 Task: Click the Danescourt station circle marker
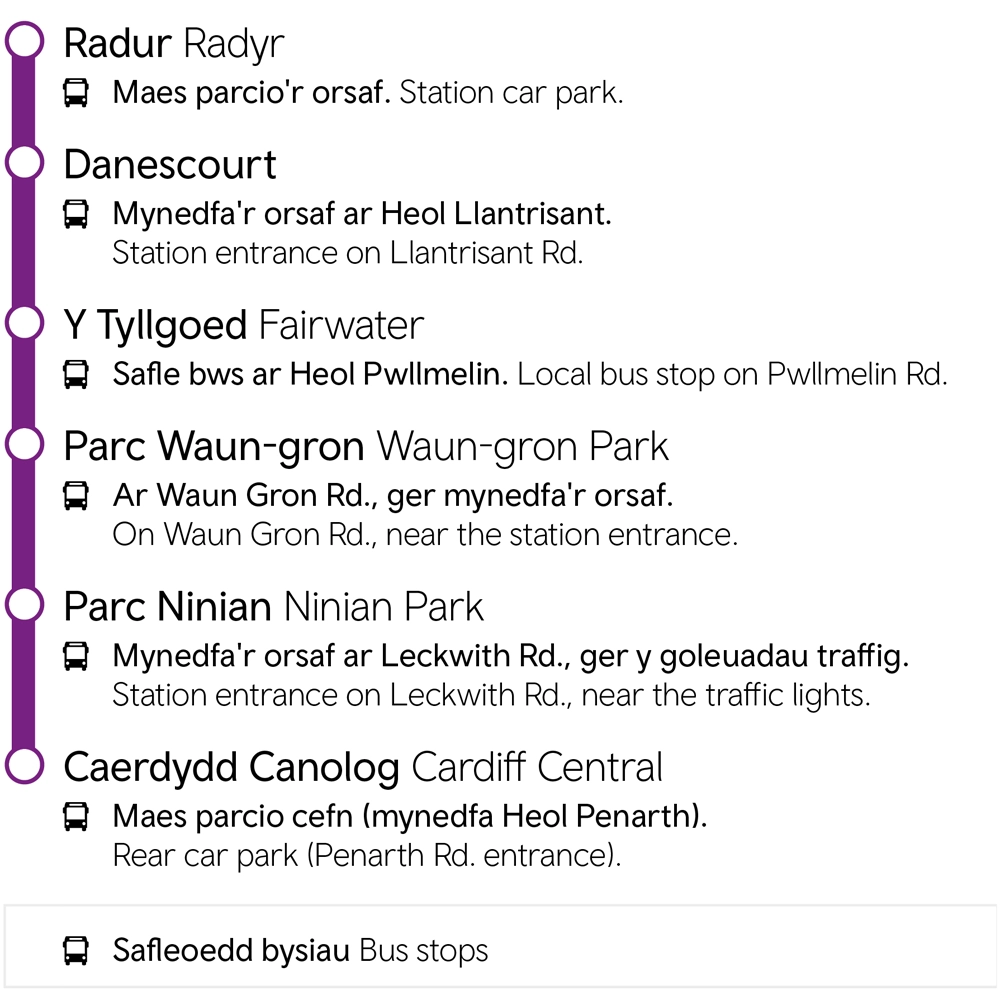coord(24,162)
